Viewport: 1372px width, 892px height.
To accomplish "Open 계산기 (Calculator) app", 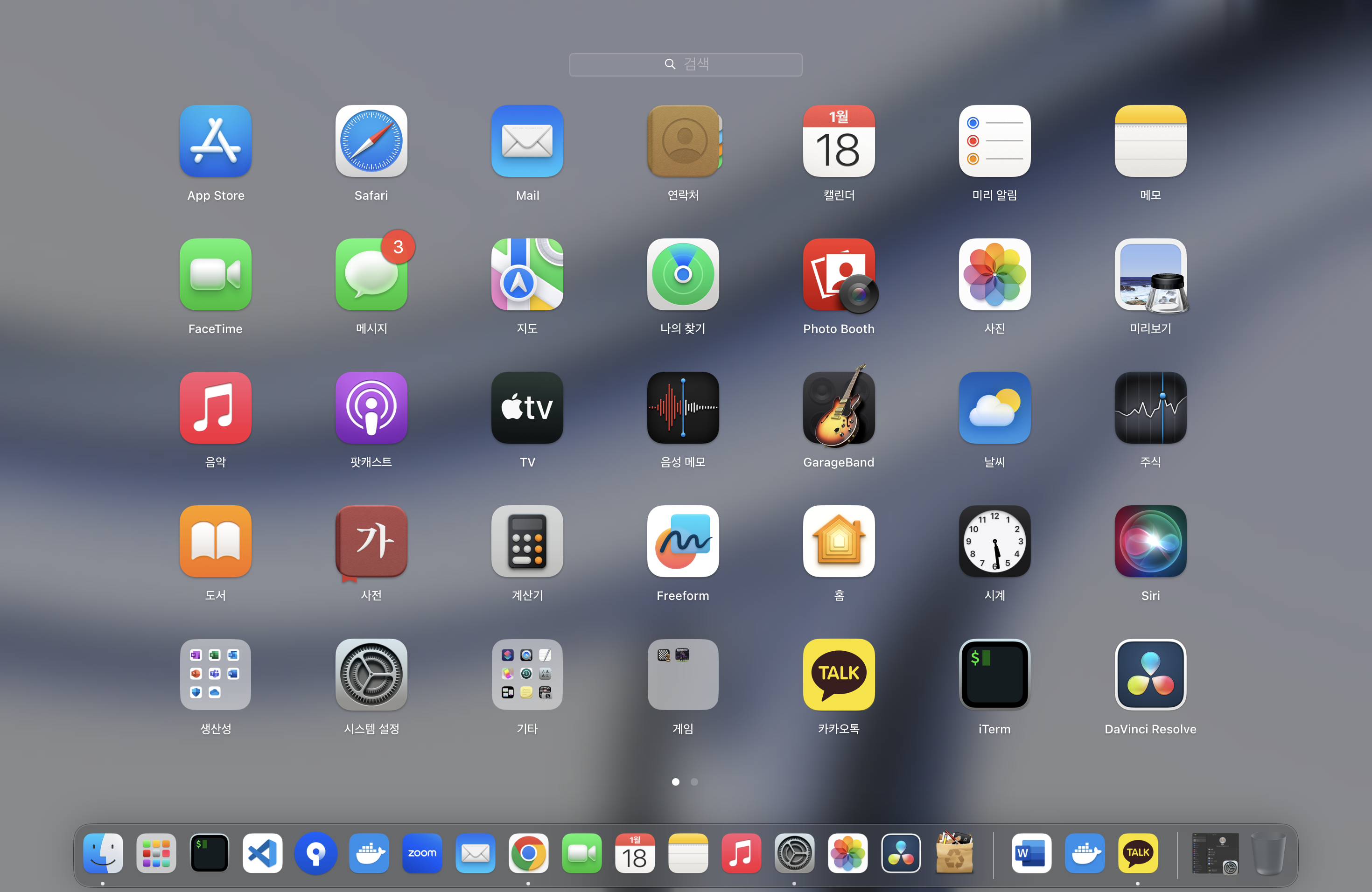I will [527, 541].
